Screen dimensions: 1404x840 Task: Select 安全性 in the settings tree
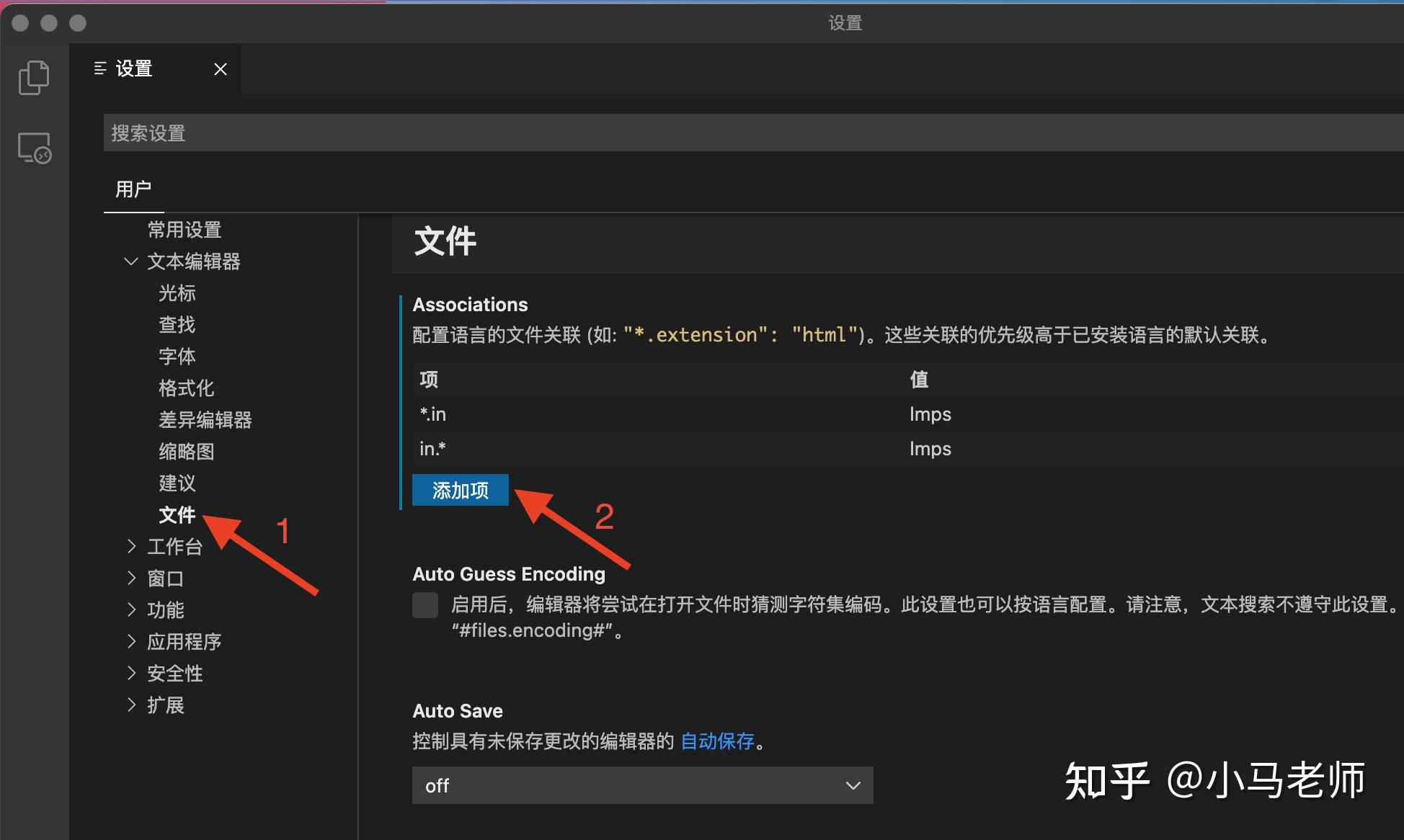[174, 673]
